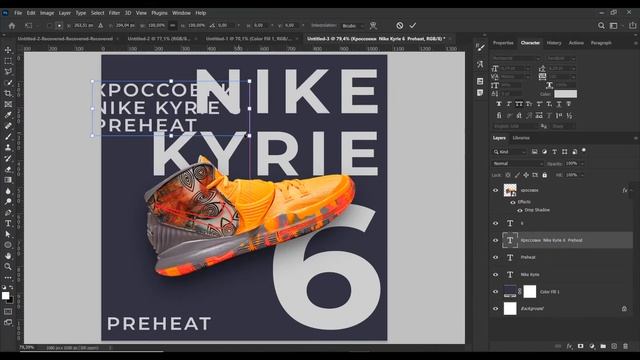Select the Pen tool
This screenshot has height=360, width=640.
(8, 213)
